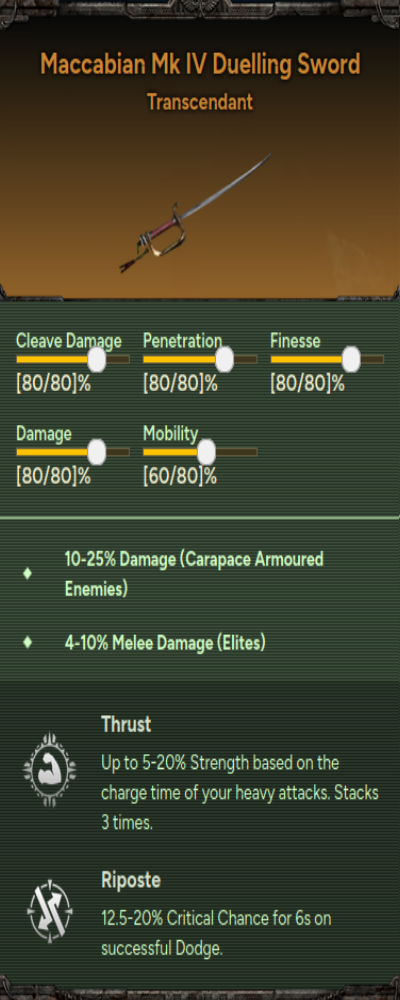Click the Maccabian Mk IV Duelling Sword title
The image size is (400, 1000).
(x=200, y=64)
